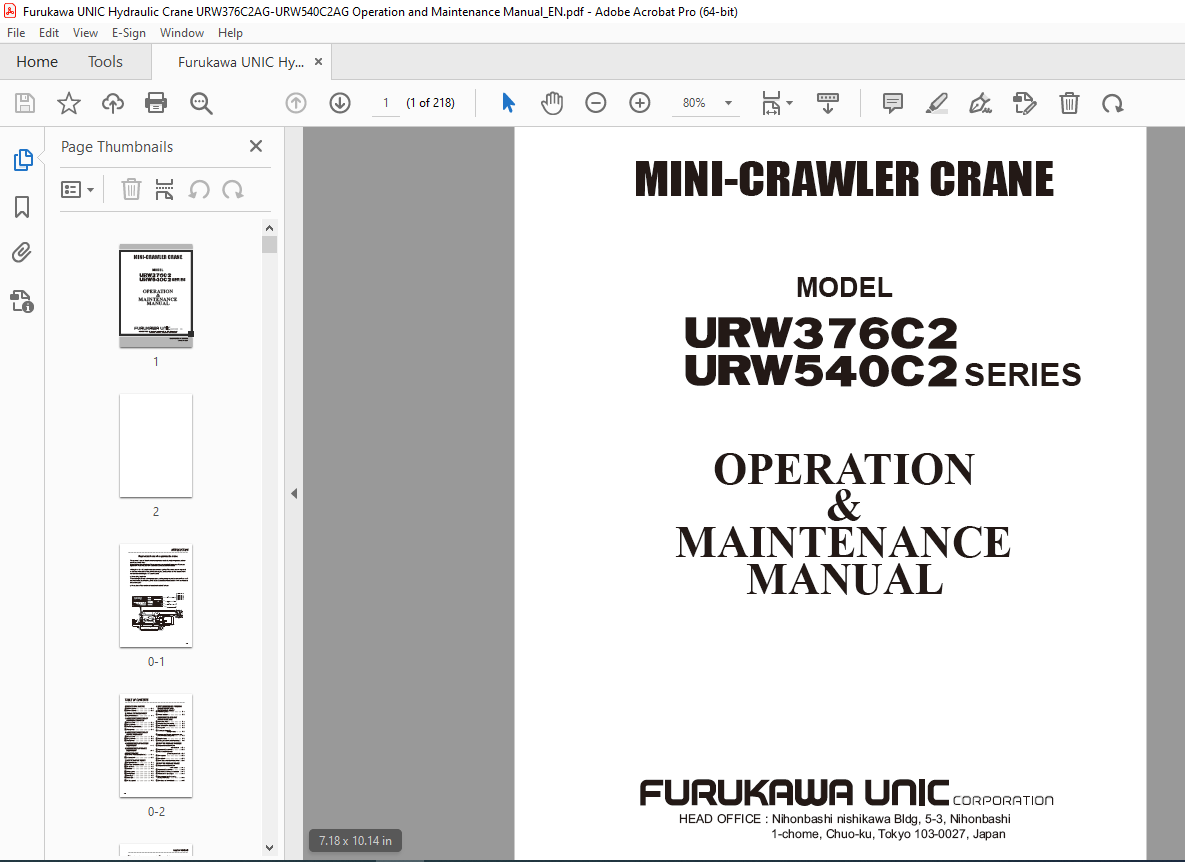This screenshot has width=1185, height=862.
Task: Open print pages tool in thumbnails panel
Action: tap(164, 189)
